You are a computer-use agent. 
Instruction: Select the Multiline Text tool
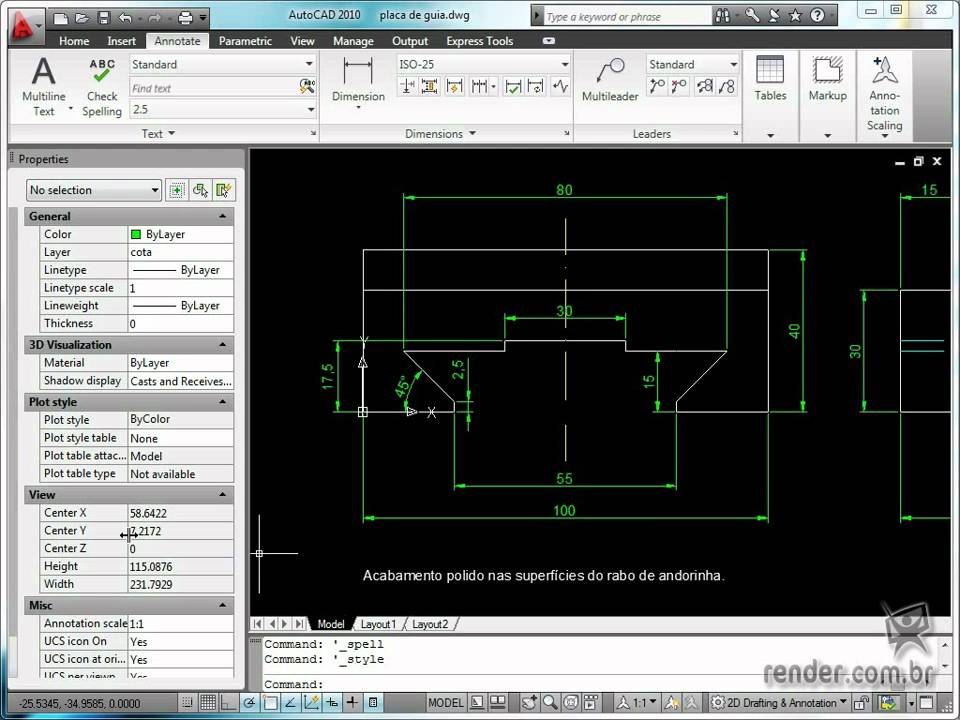coord(43,86)
